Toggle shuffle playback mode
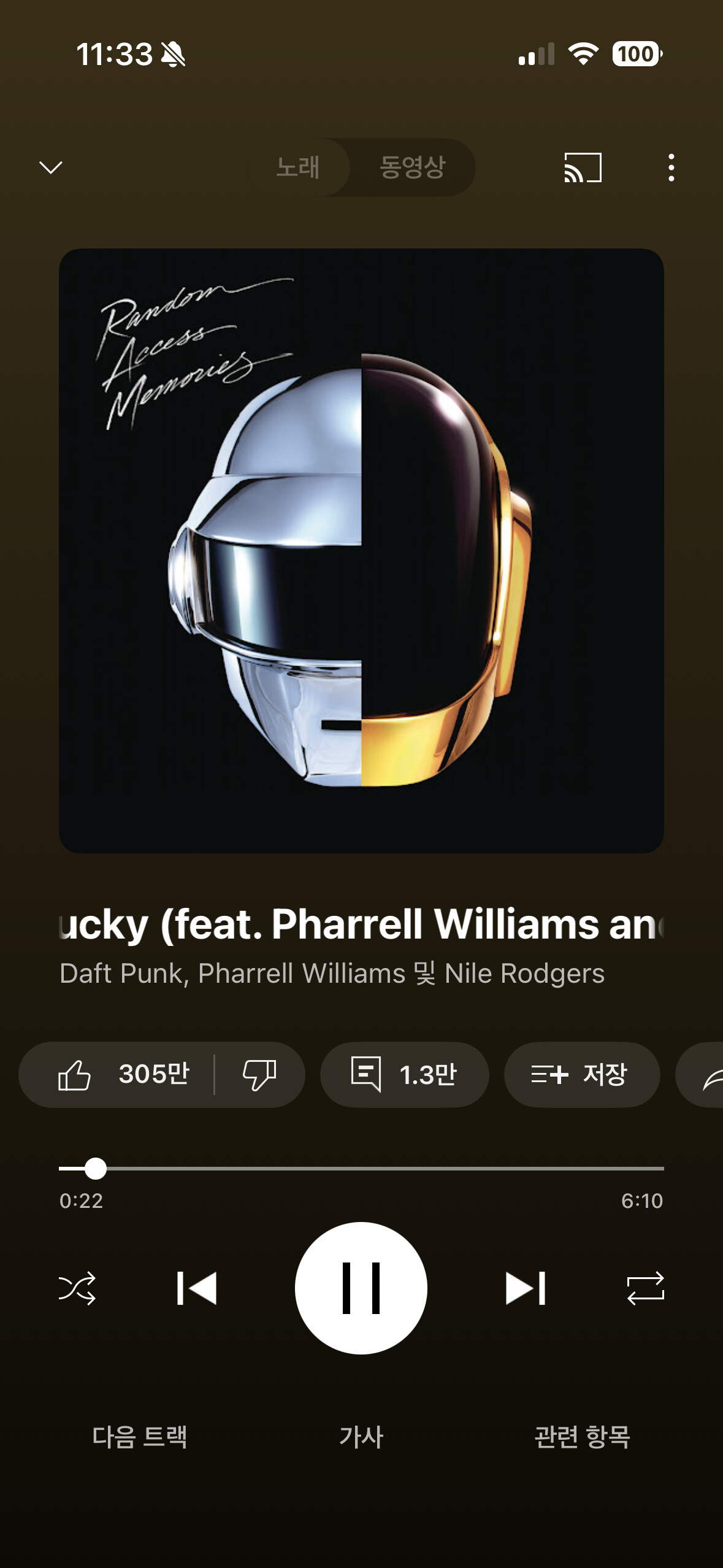Image resolution: width=723 pixels, height=1568 pixels. point(77,1288)
